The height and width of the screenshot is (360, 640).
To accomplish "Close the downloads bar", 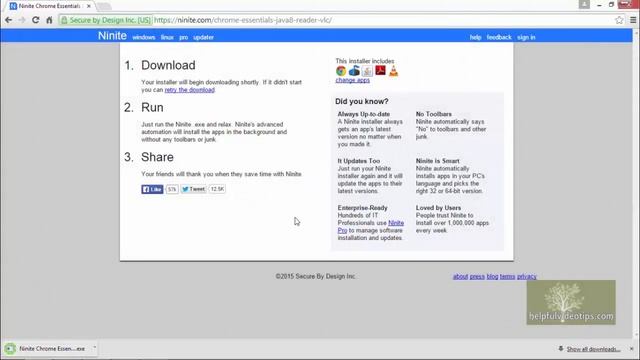I will pos(631,349).
